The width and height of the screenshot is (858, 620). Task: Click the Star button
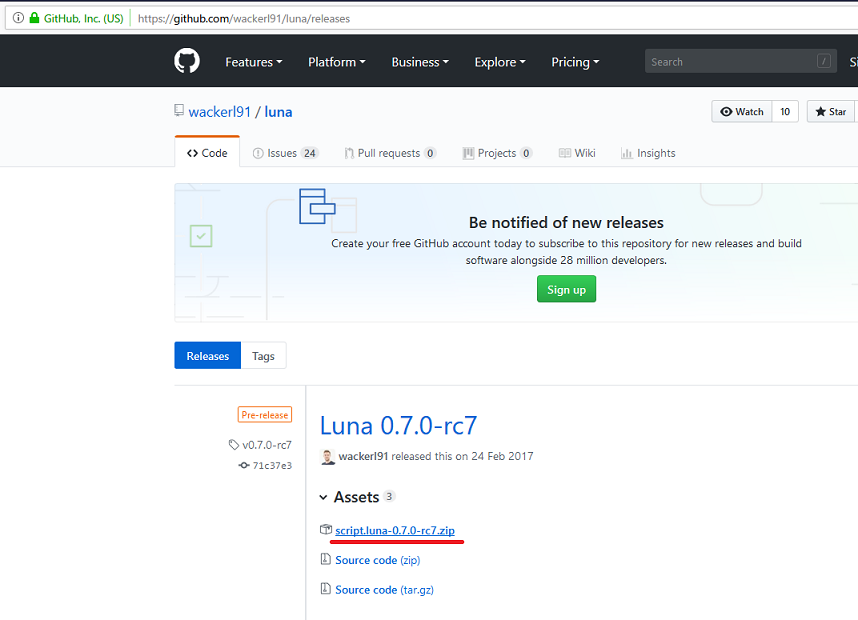831,112
